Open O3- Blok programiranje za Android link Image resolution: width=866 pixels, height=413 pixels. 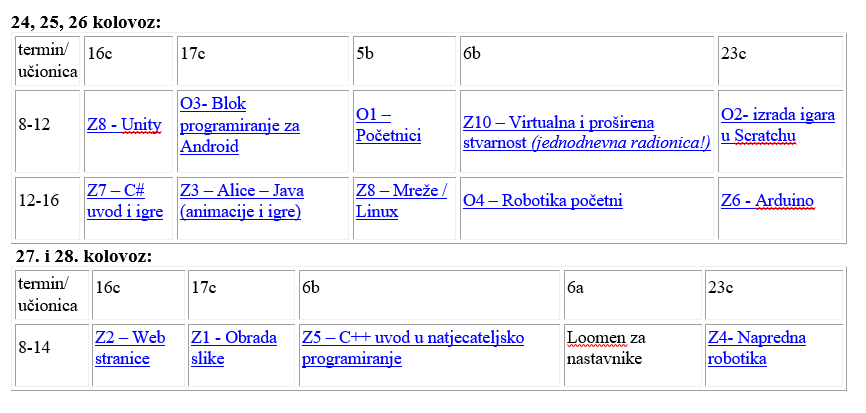point(240,125)
